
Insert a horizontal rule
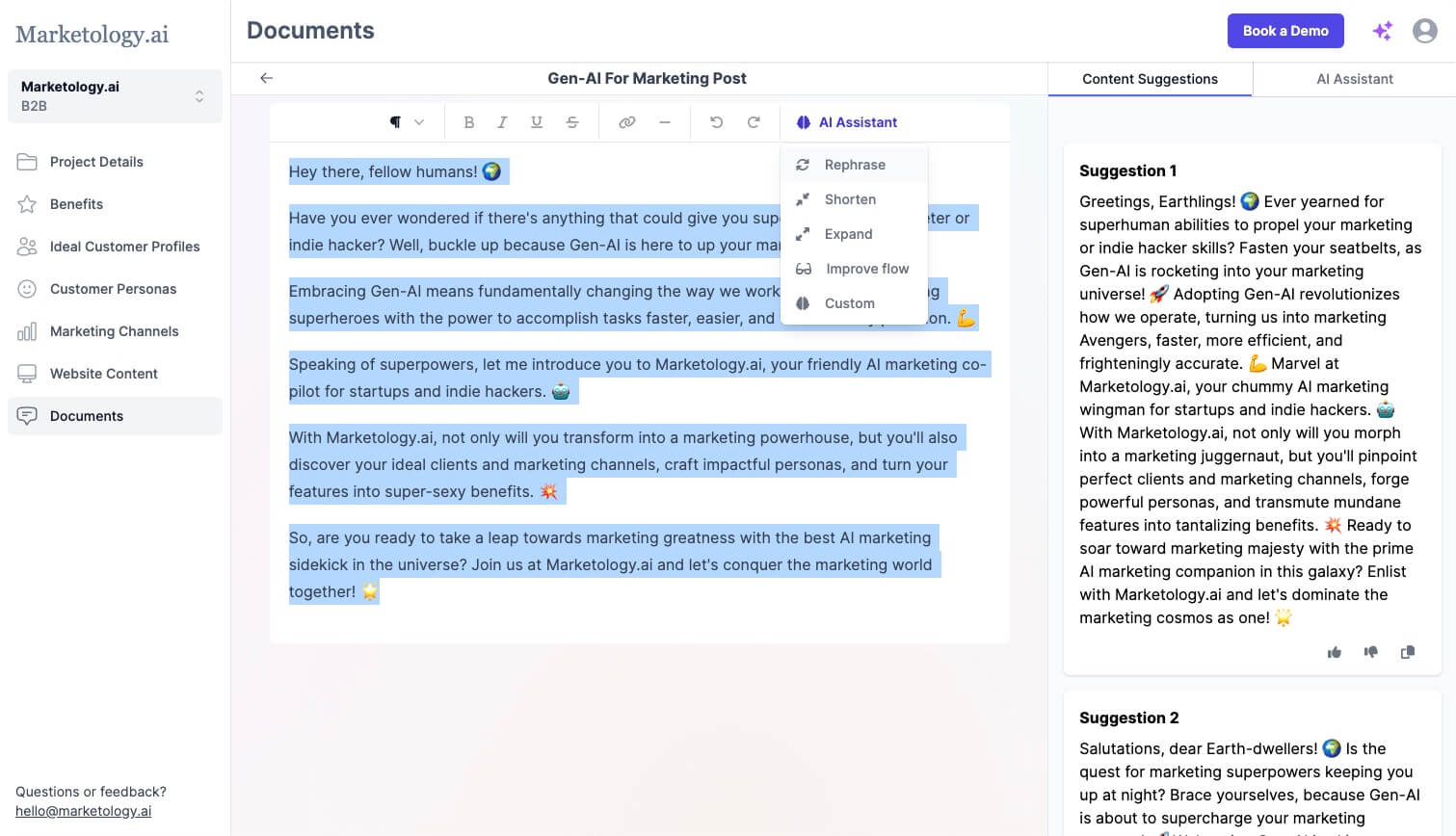(x=664, y=122)
